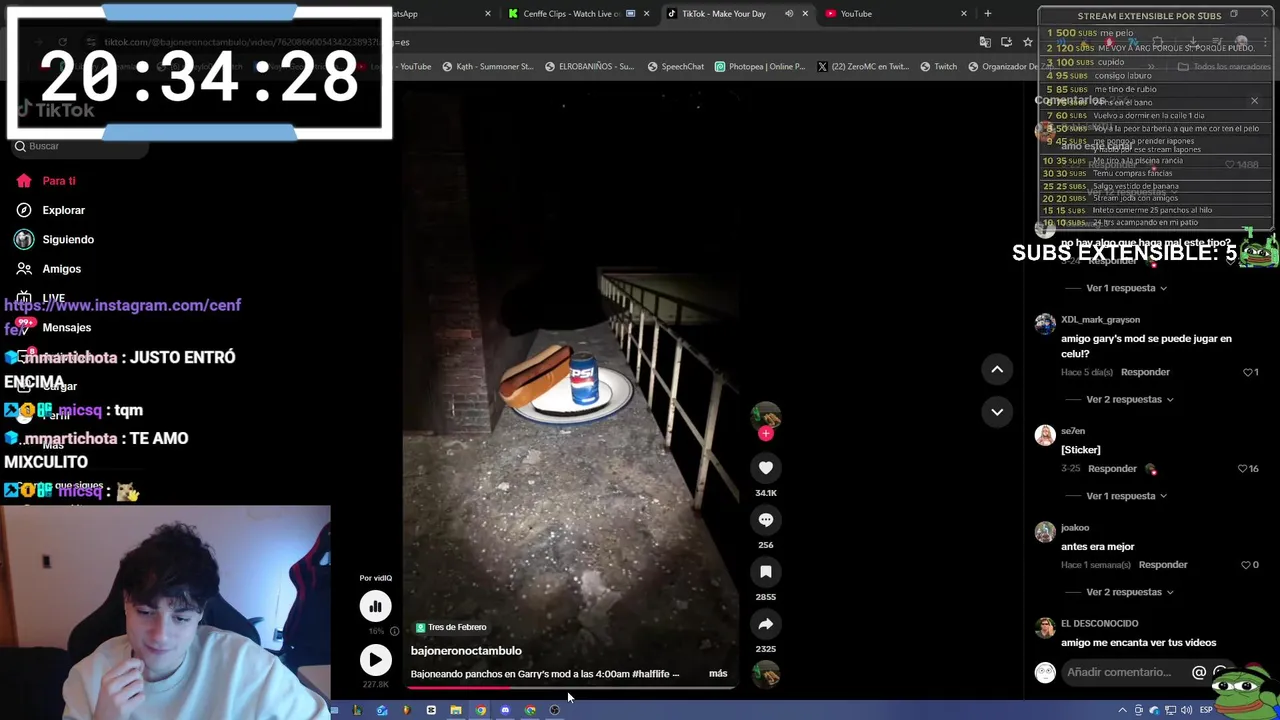Open vidIQ stats bar chart button

click(376, 606)
